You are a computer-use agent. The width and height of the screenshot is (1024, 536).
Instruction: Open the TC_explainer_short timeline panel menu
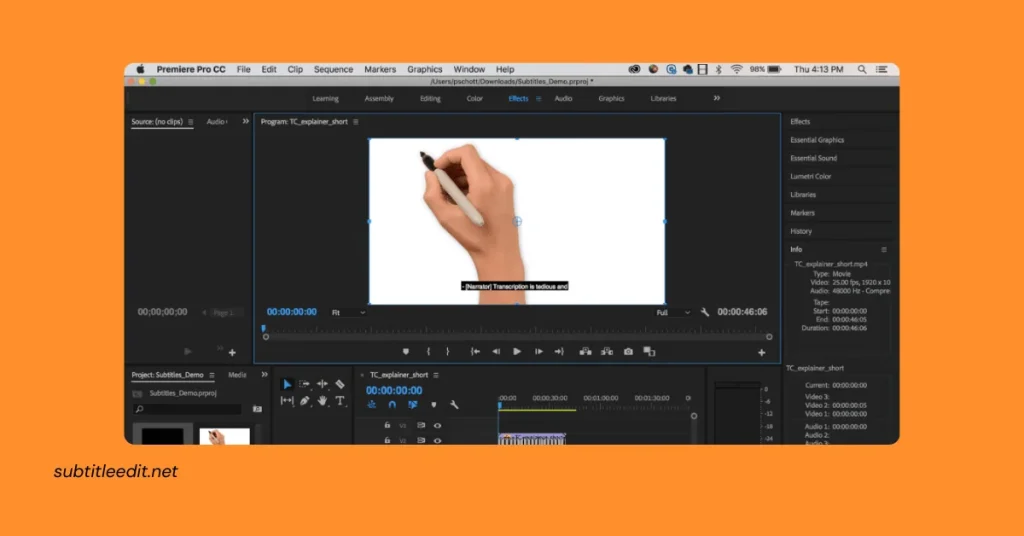coord(436,375)
